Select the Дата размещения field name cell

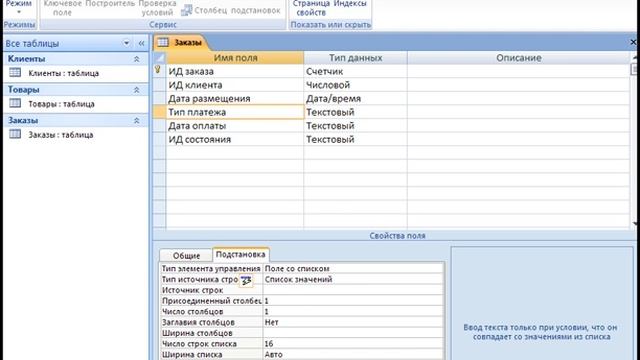235,98
